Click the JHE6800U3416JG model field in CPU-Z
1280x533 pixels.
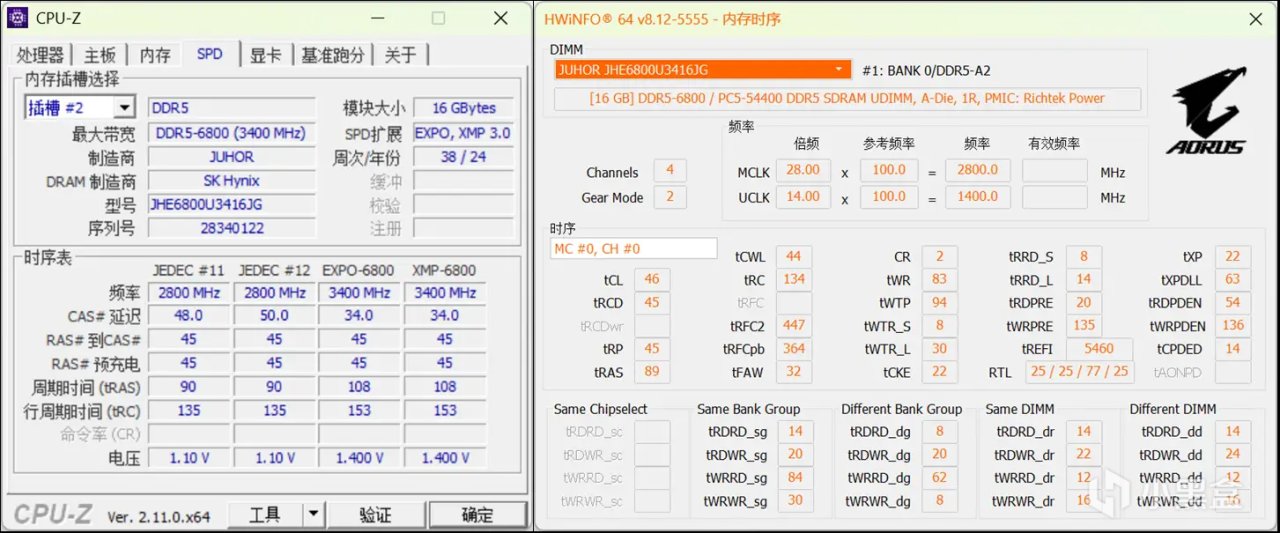click(x=230, y=205)
